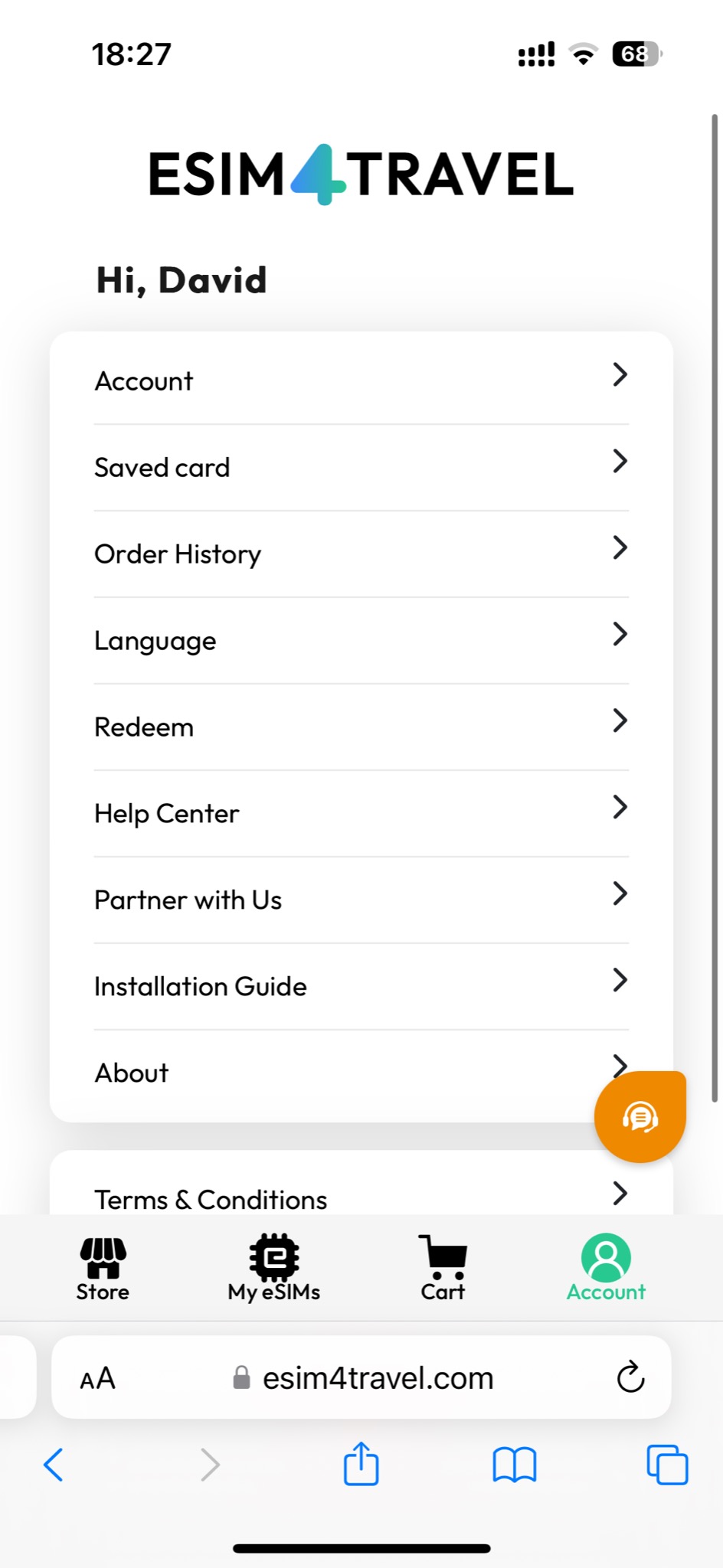Viewport: 723px width, 1568px height.
Task: Go back with Safari back arrow
Action: (x=54, y=1465)
